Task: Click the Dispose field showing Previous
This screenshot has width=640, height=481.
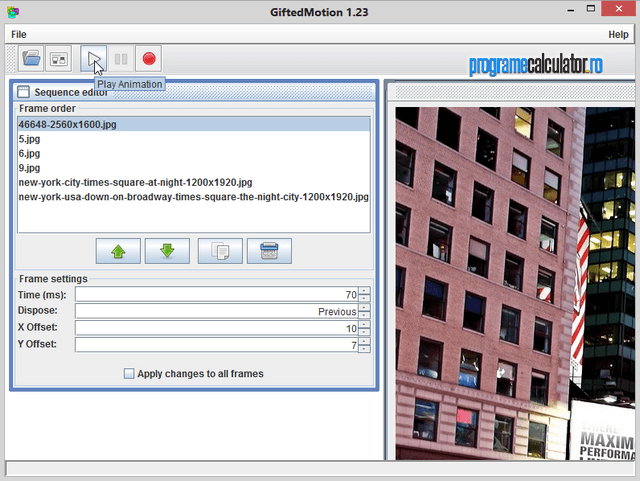Action: (217, 311)
